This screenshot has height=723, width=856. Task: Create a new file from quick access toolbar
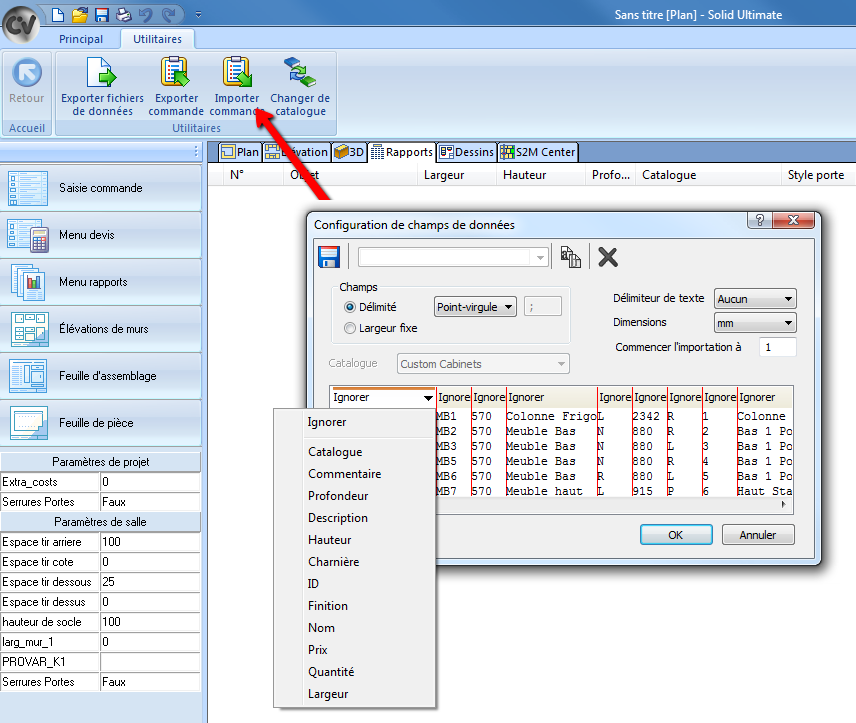58,15
